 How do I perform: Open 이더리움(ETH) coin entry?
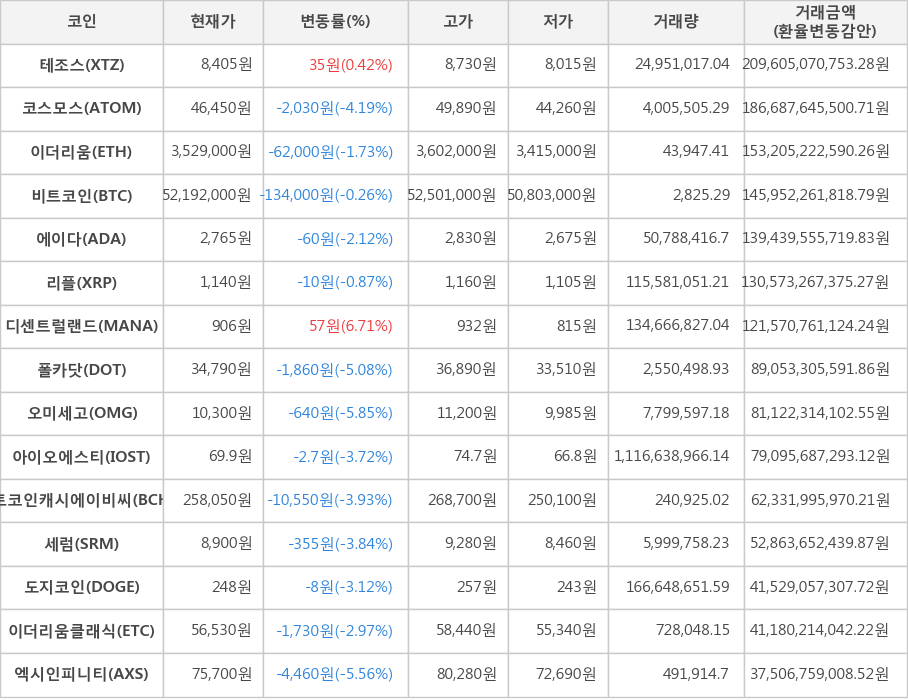(x=82, y=152)
